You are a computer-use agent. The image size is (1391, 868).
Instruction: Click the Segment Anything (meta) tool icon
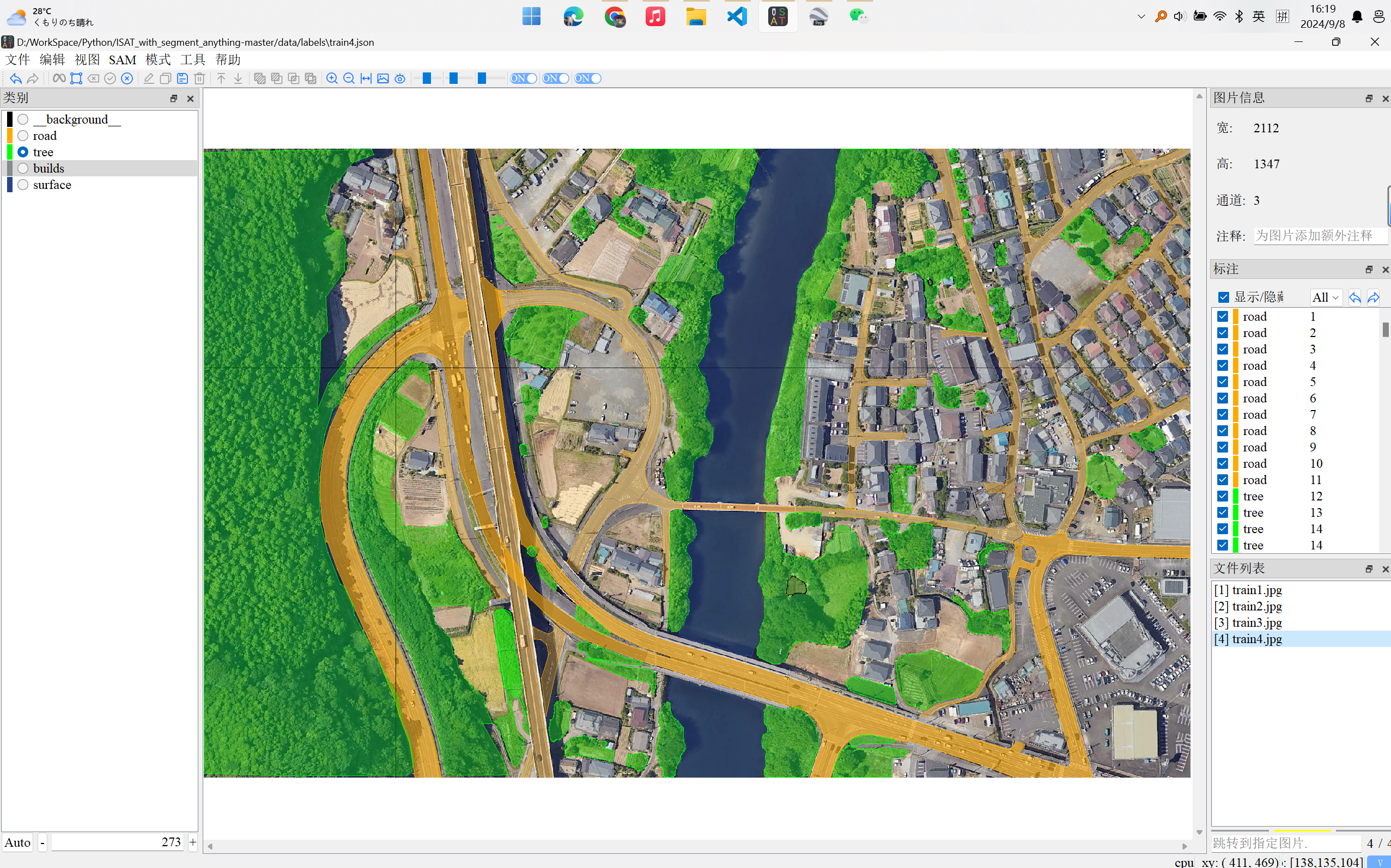coord(59,78)
